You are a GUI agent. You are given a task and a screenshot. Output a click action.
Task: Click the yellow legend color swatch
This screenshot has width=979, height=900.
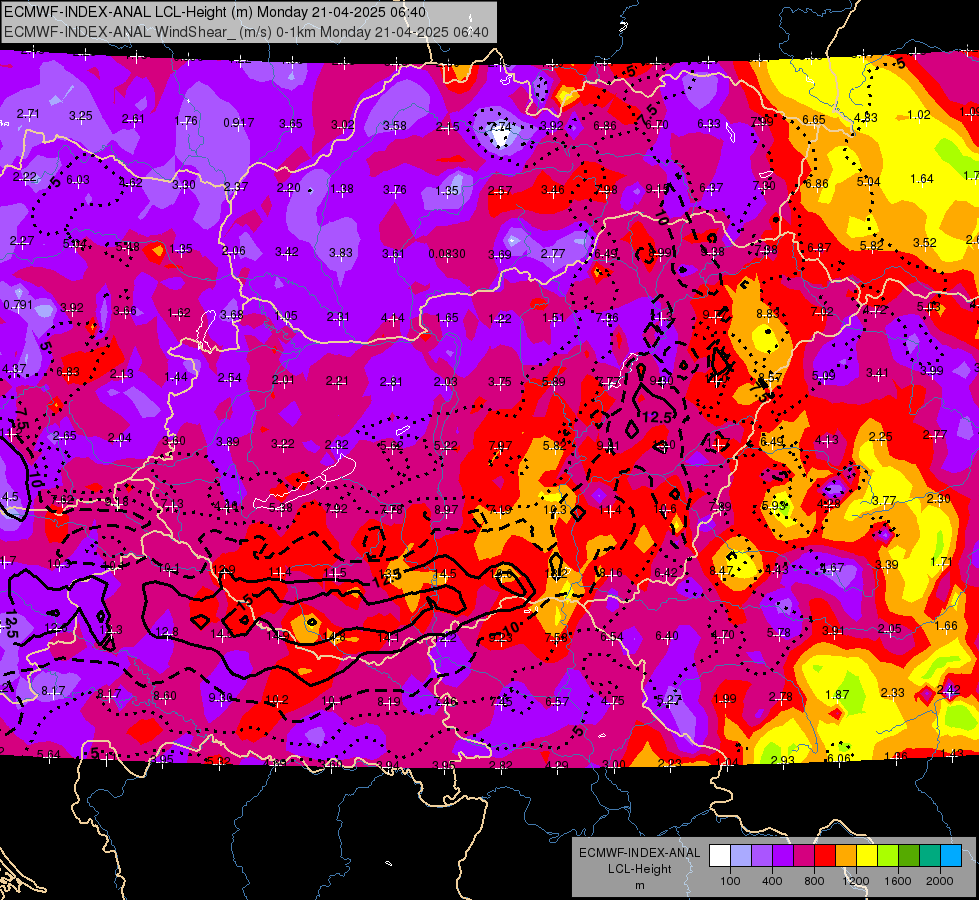(x=867, y=856)
